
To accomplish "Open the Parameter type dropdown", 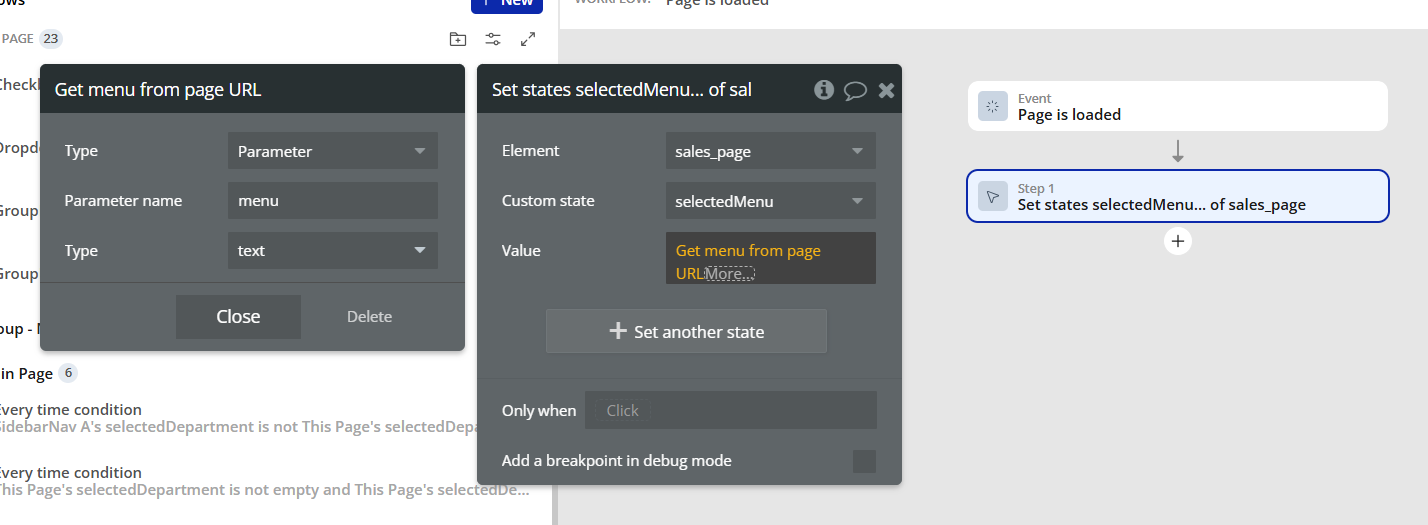I will point(333,151).
